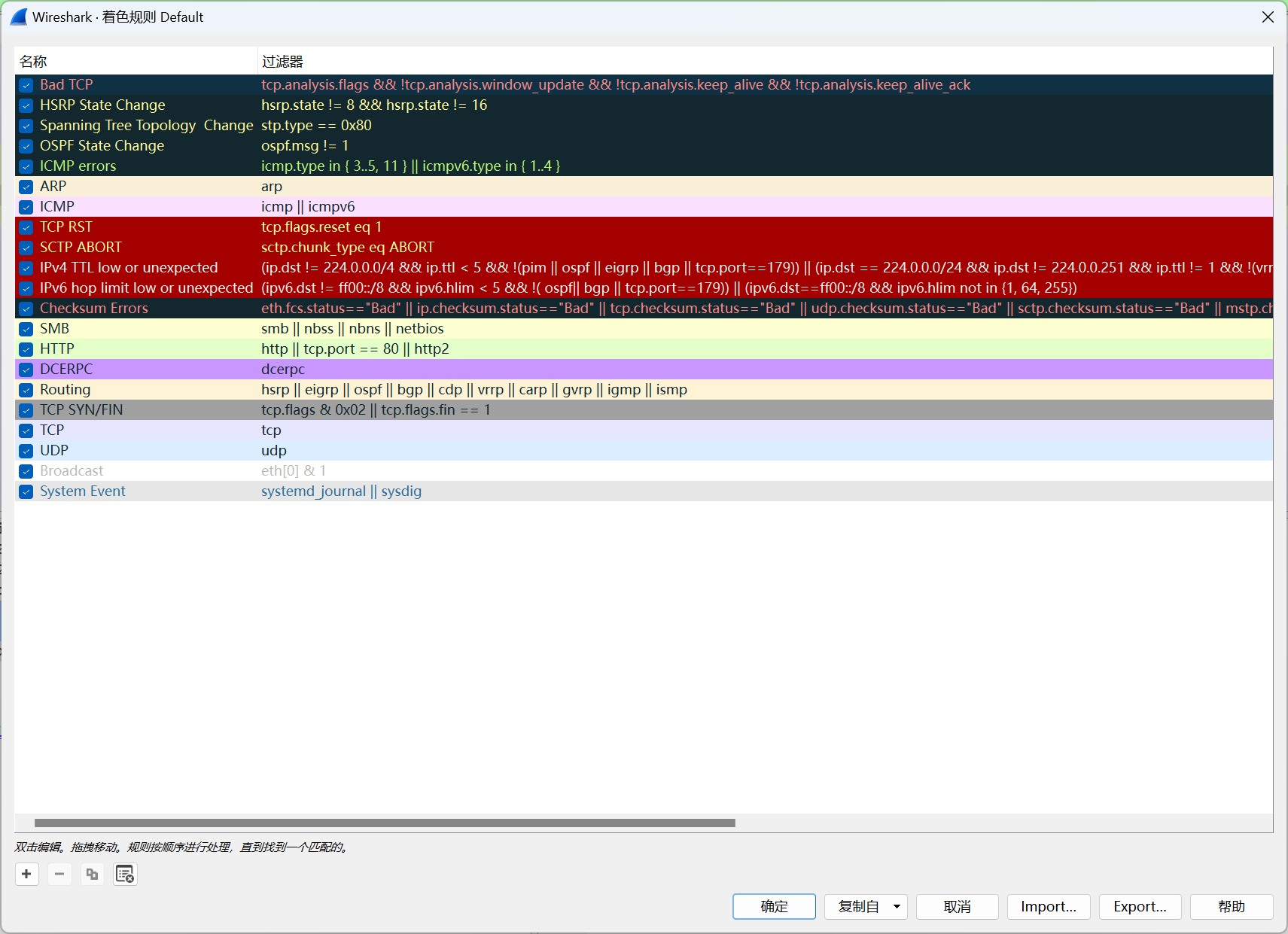Click the 'arp' filter cell
This screenshot has height=934, width=1288.
[272, 186]
